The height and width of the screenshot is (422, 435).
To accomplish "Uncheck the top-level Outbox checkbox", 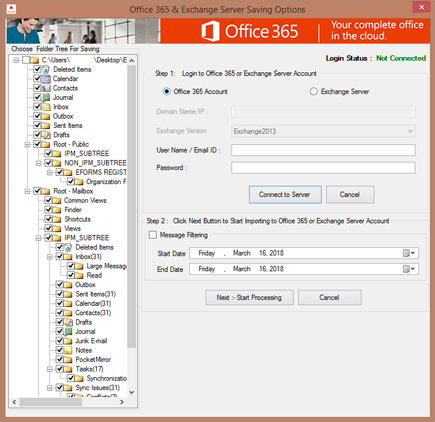I will pos(37,116).
